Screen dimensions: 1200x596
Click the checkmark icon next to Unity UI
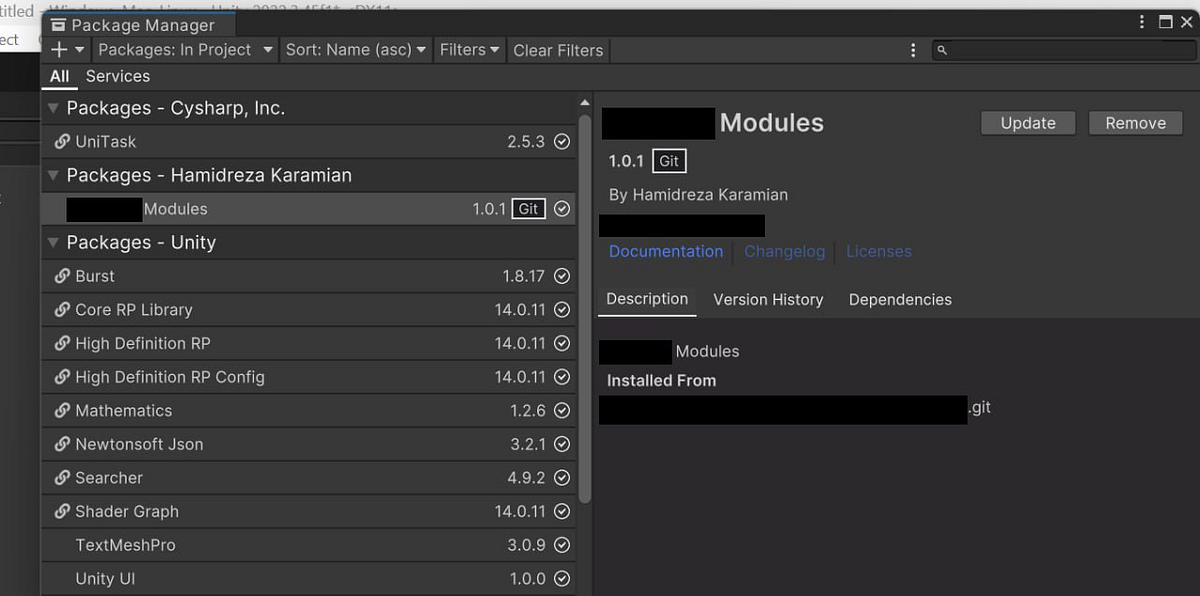tap(562, 578)
